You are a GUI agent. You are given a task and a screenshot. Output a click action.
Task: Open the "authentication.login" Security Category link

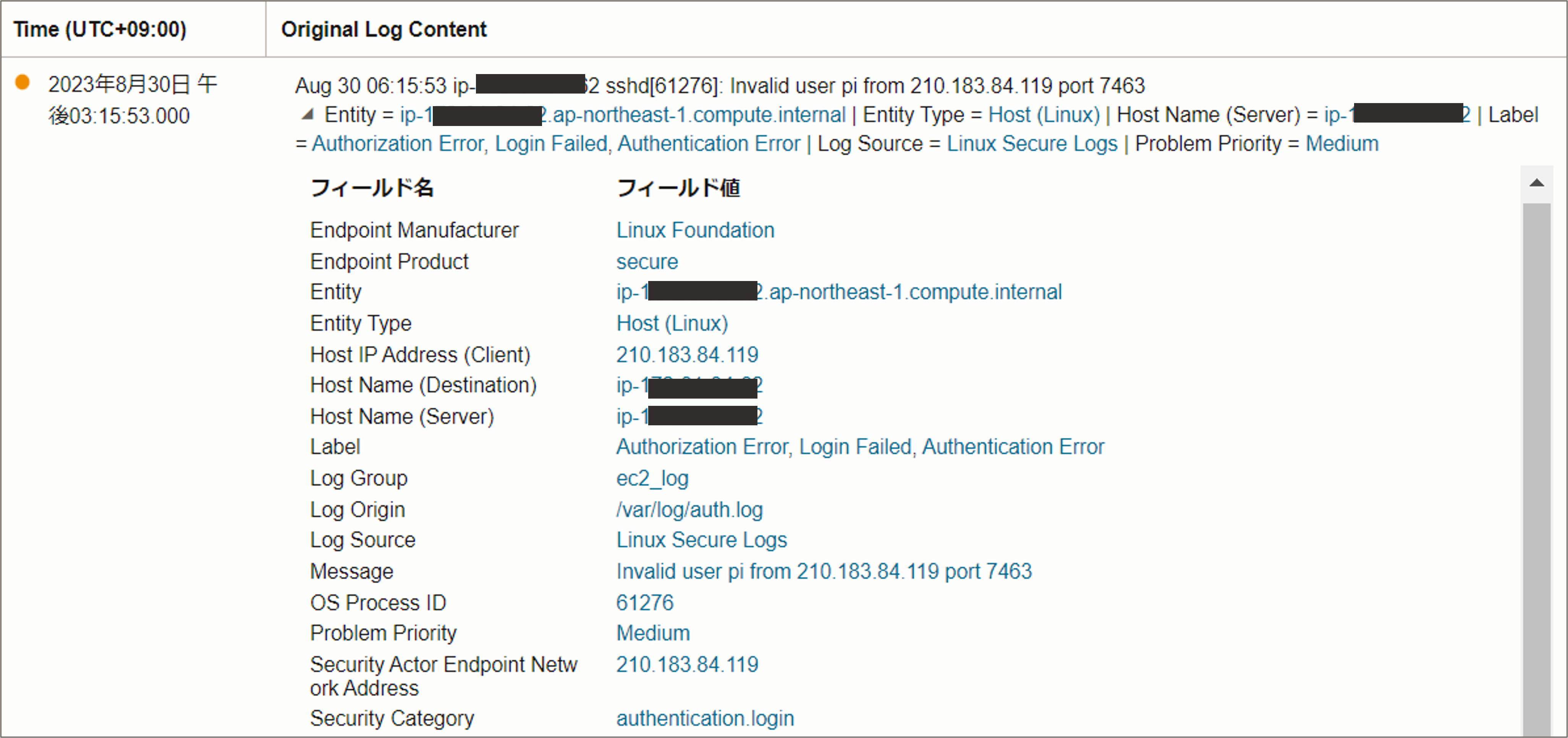coord(705,718)
